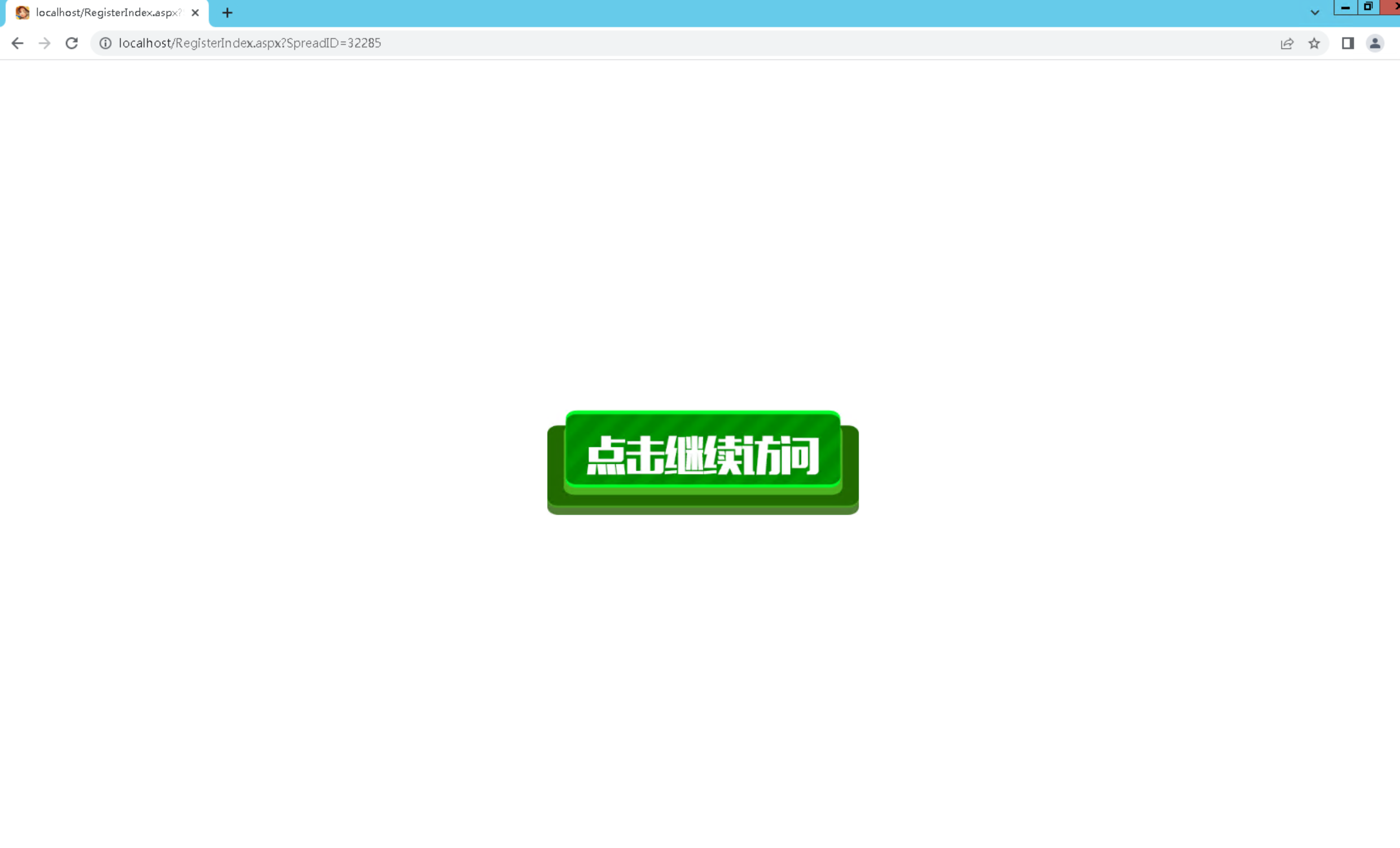Screen dimensions: 1400x848
Task: Click the green 点击继续访问 button
Action: (x=703, y=462)
